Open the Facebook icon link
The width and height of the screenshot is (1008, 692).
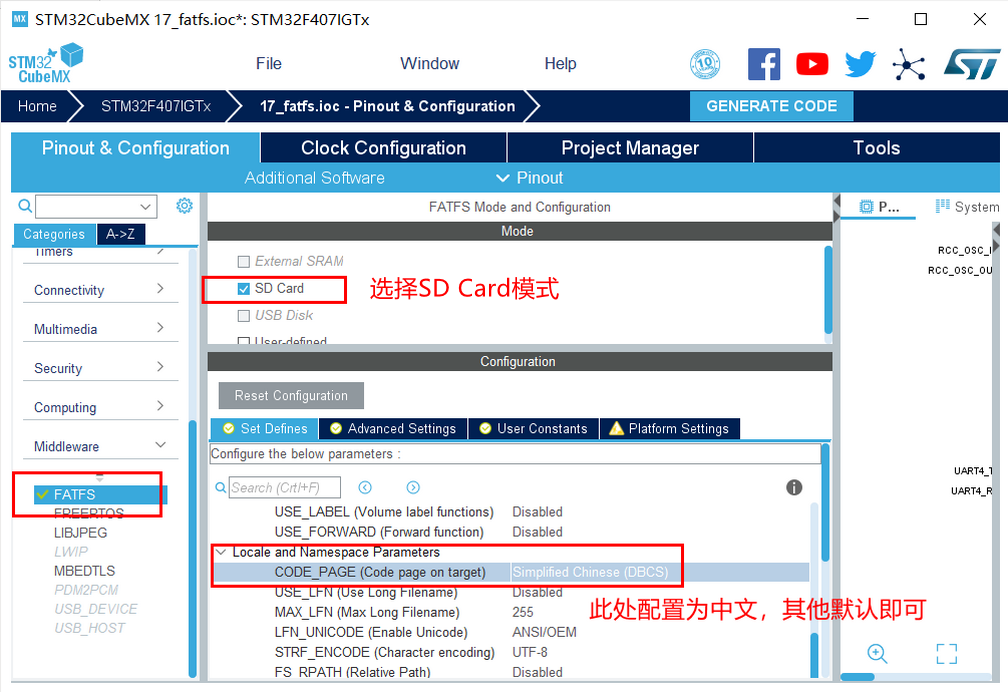point(764,64)
